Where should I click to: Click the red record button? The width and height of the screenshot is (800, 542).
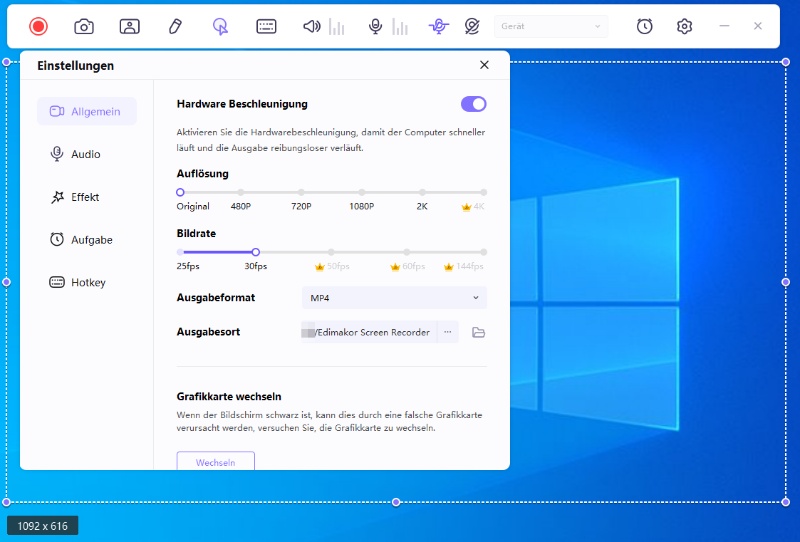pos(38,27)
